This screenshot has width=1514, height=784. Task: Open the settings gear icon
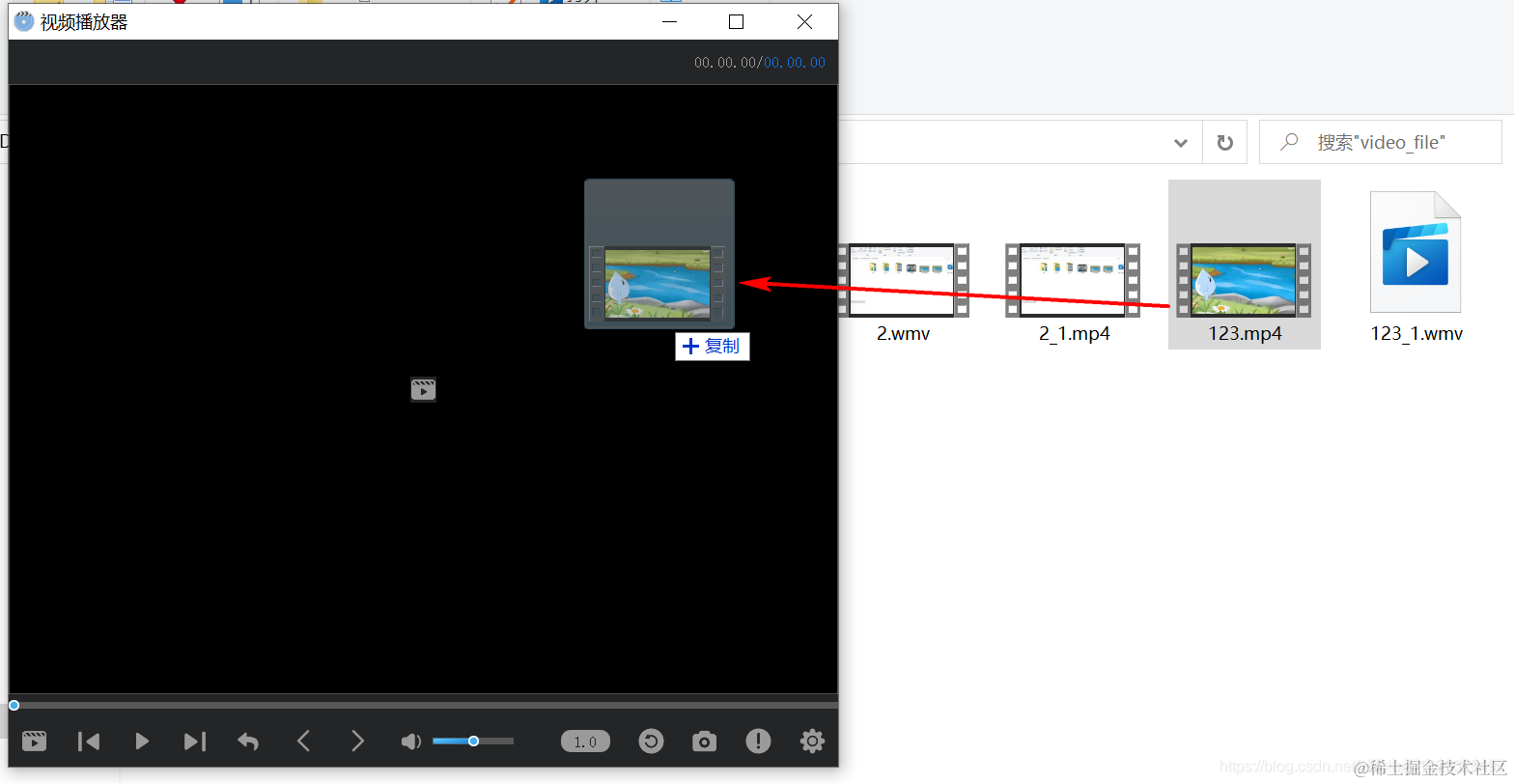pos(812,741)
